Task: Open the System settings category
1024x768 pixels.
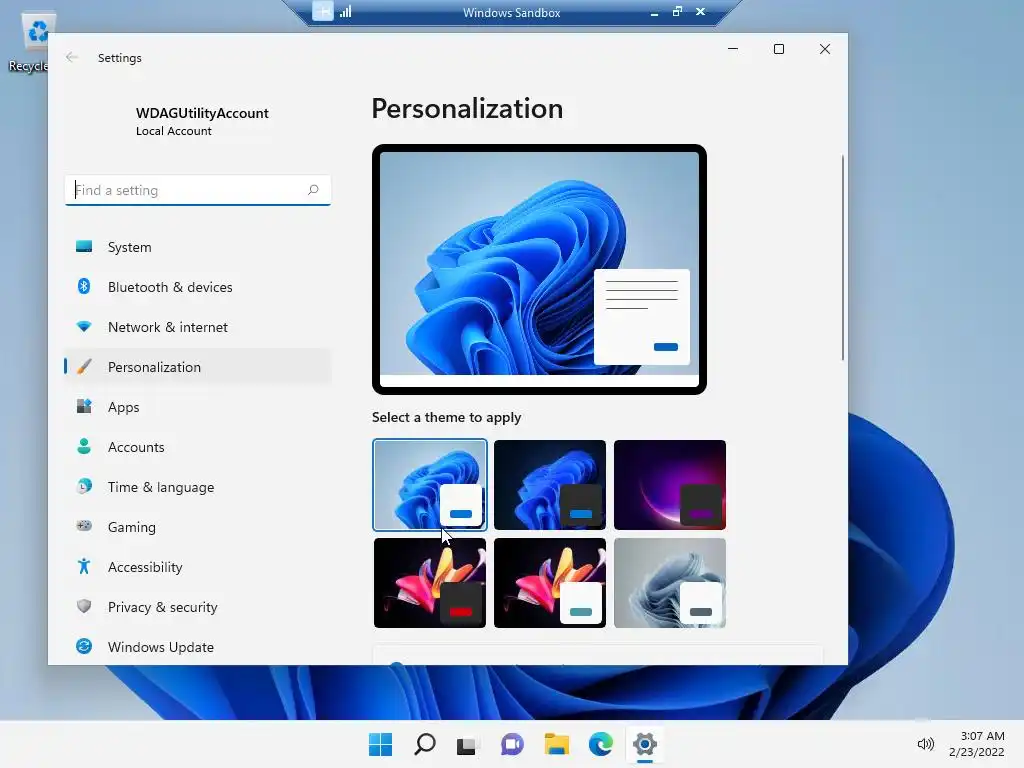Action: (x=197, y=247)
